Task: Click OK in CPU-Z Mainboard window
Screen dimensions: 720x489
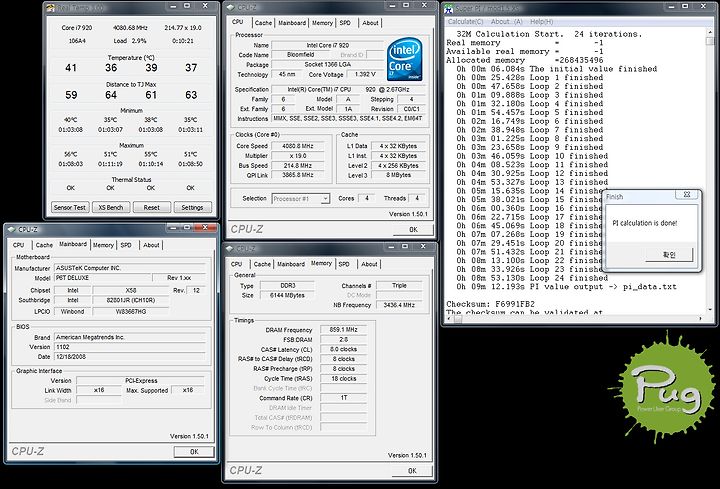Action: (x=194, y=452)
